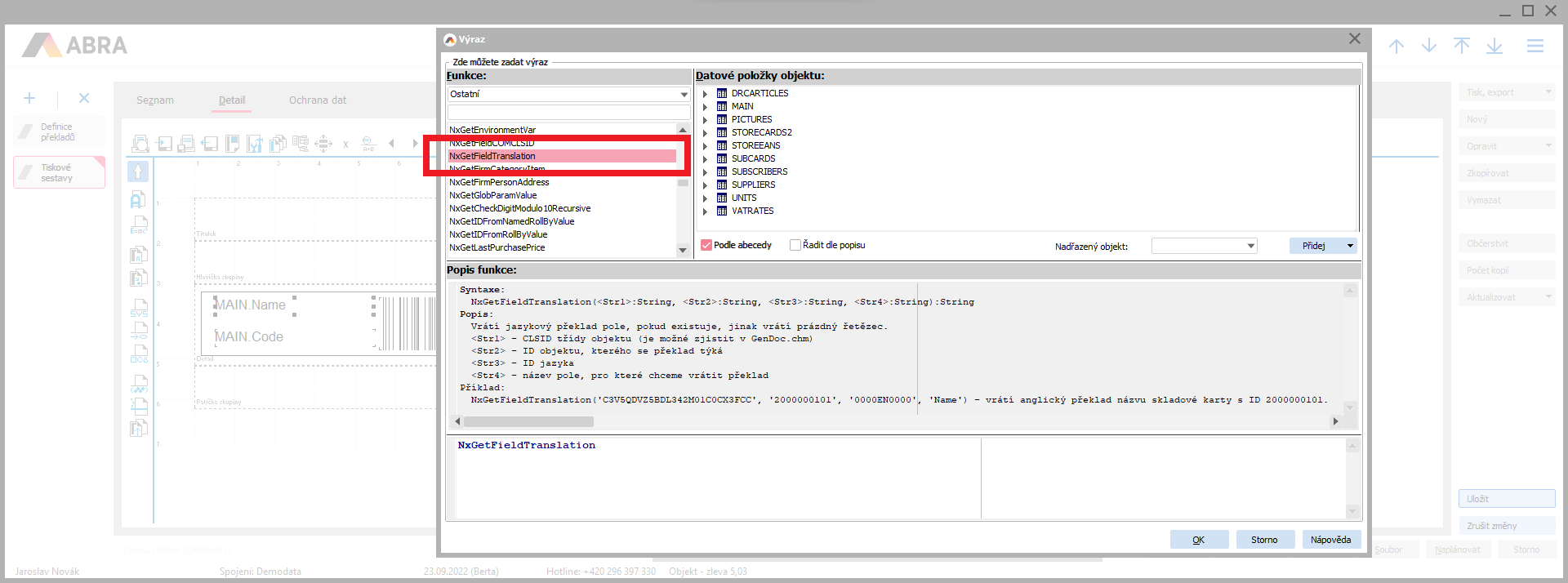Select NxGetGlobParamValue in function list

[493, 195]
